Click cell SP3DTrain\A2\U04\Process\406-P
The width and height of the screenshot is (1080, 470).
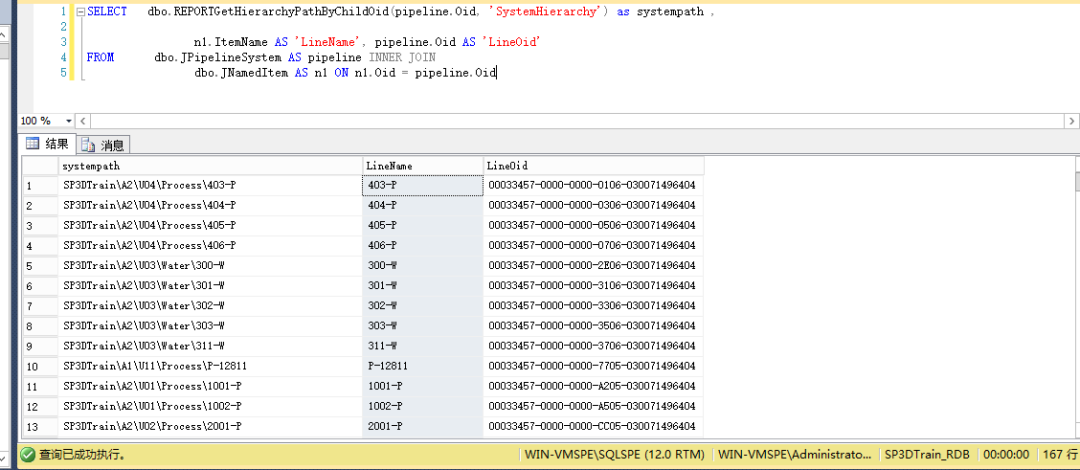tap(210, 245)
